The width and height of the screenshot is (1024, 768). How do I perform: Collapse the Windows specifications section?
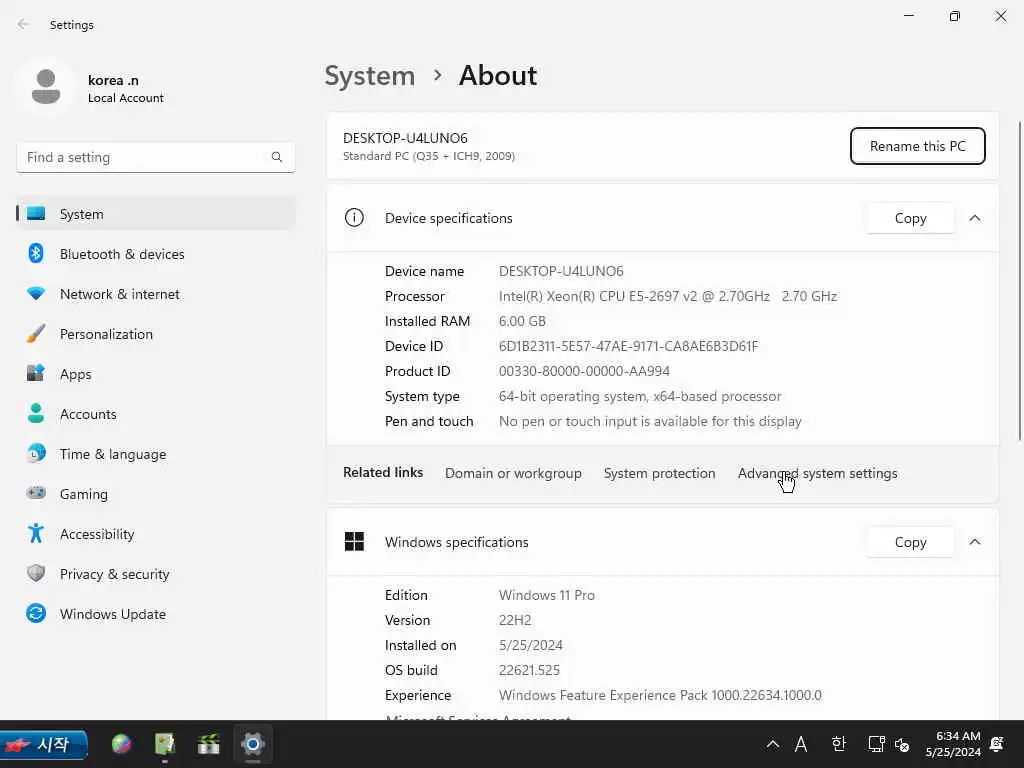pos(975,542)
